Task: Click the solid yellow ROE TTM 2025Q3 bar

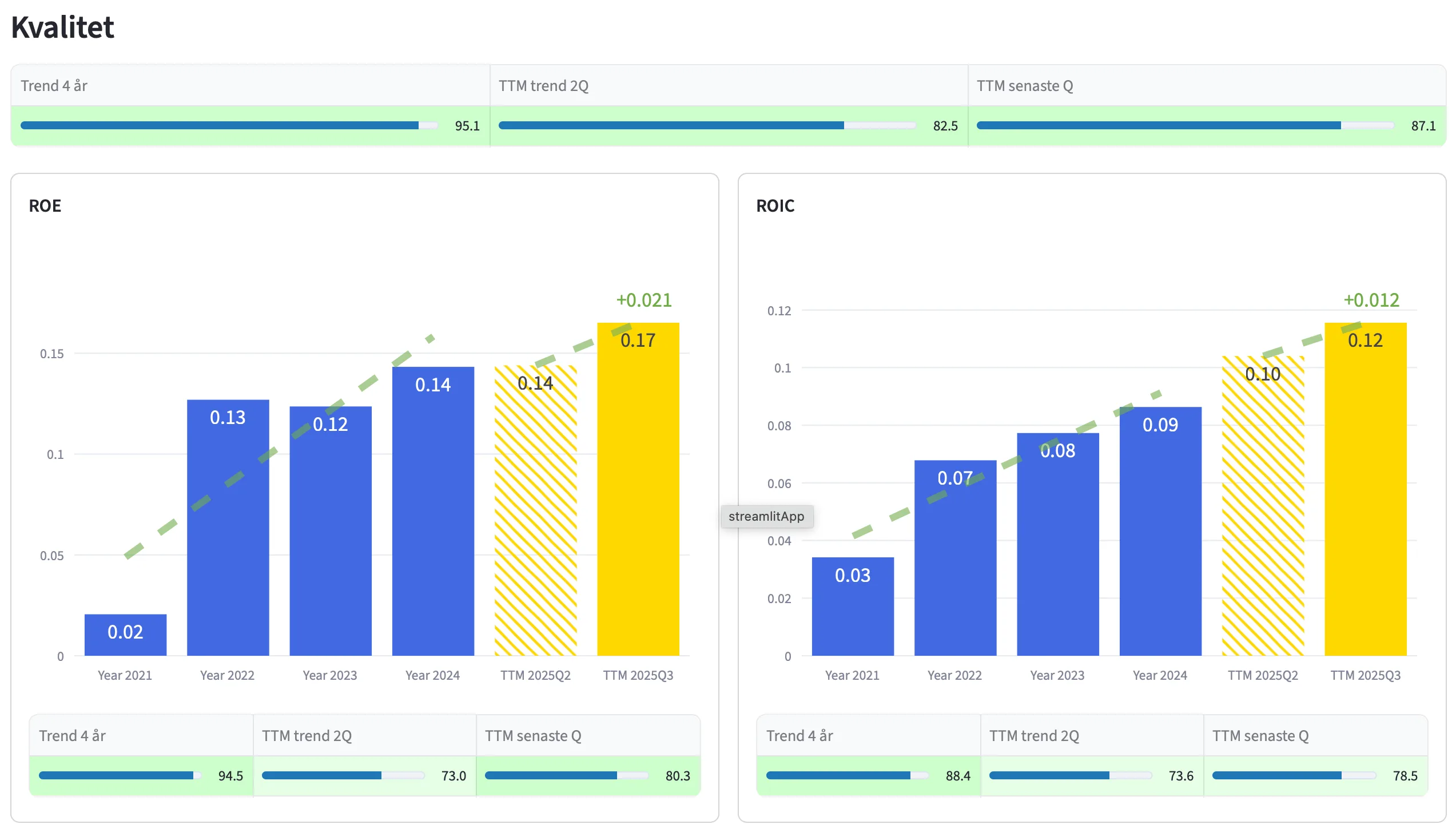Action: click(638, 492)
